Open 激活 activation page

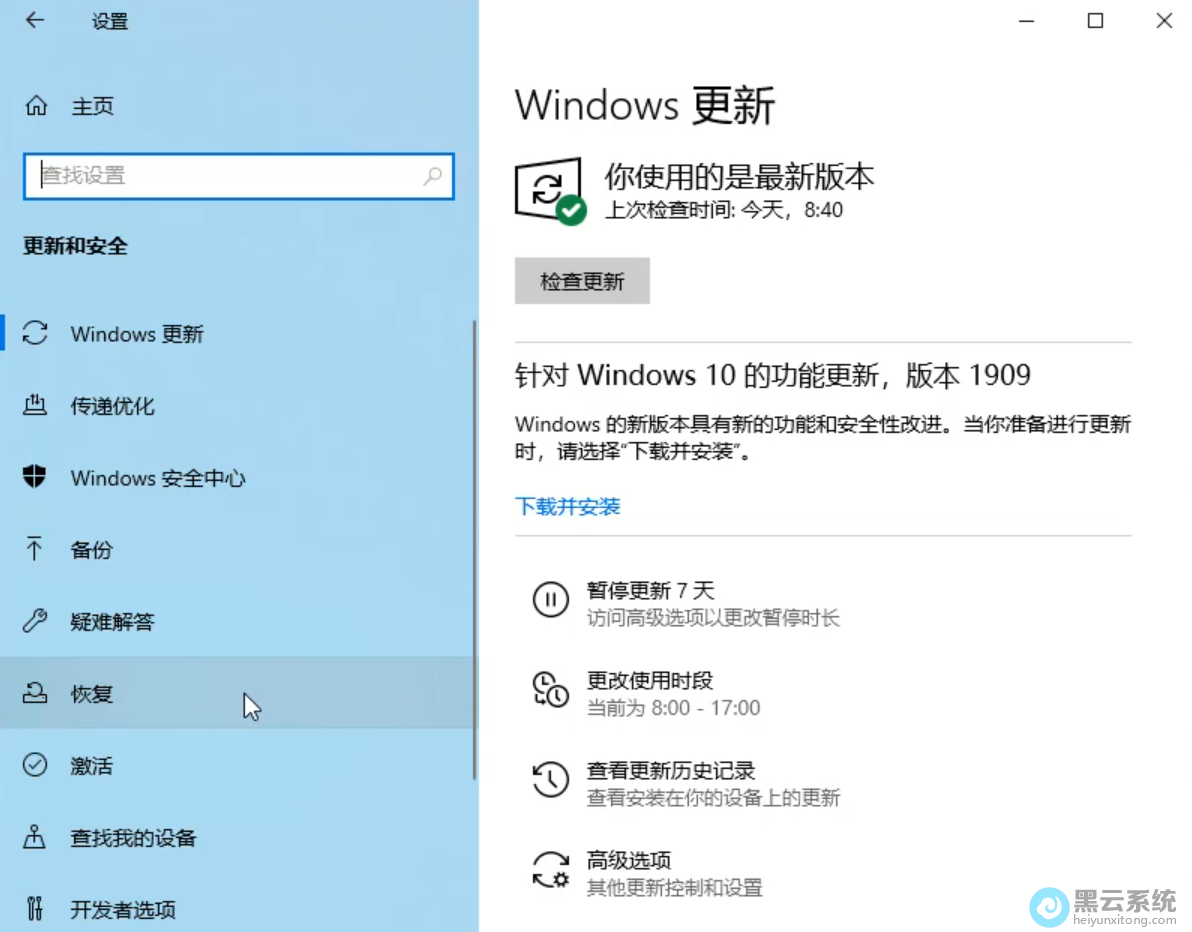pos(91,766)
